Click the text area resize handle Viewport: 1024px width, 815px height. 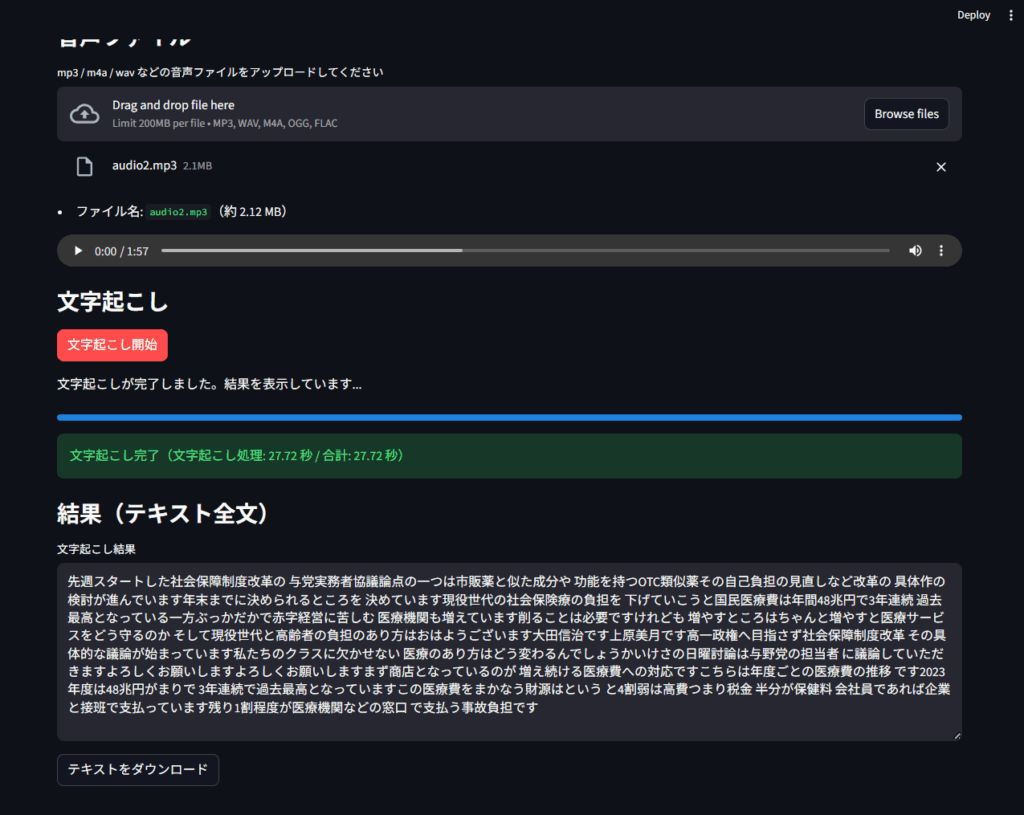click(x=956, y=735)
